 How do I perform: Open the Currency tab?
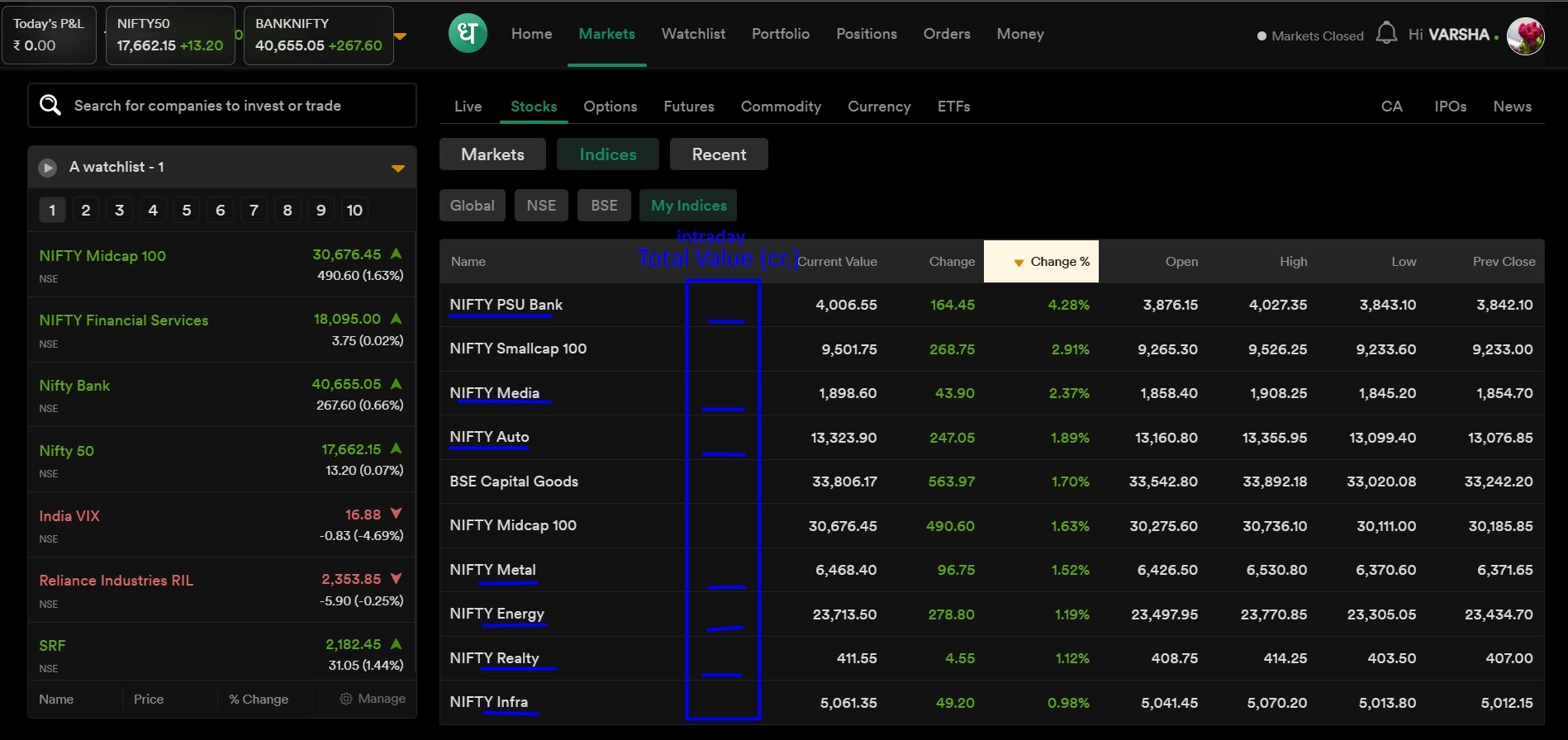879,107
